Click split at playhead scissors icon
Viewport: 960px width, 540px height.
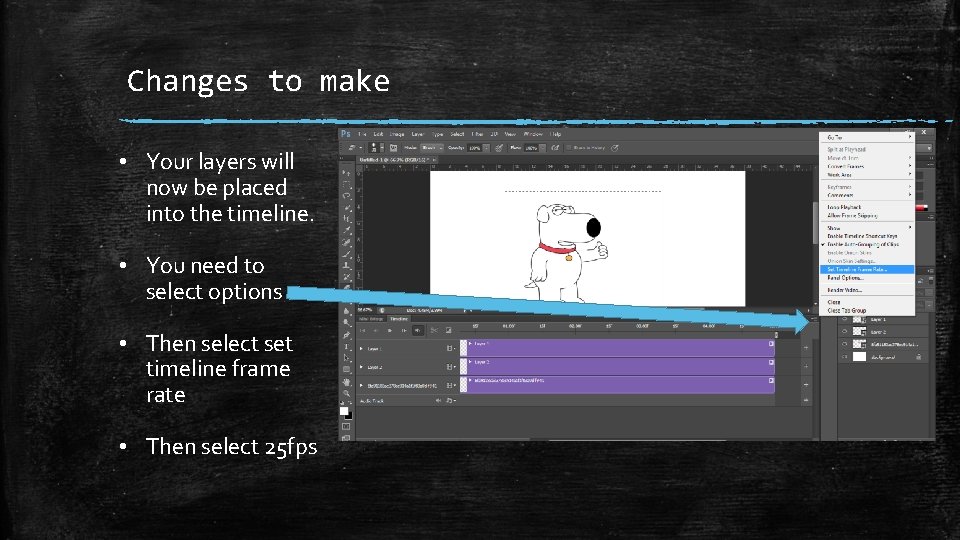(x=434, y=331)
